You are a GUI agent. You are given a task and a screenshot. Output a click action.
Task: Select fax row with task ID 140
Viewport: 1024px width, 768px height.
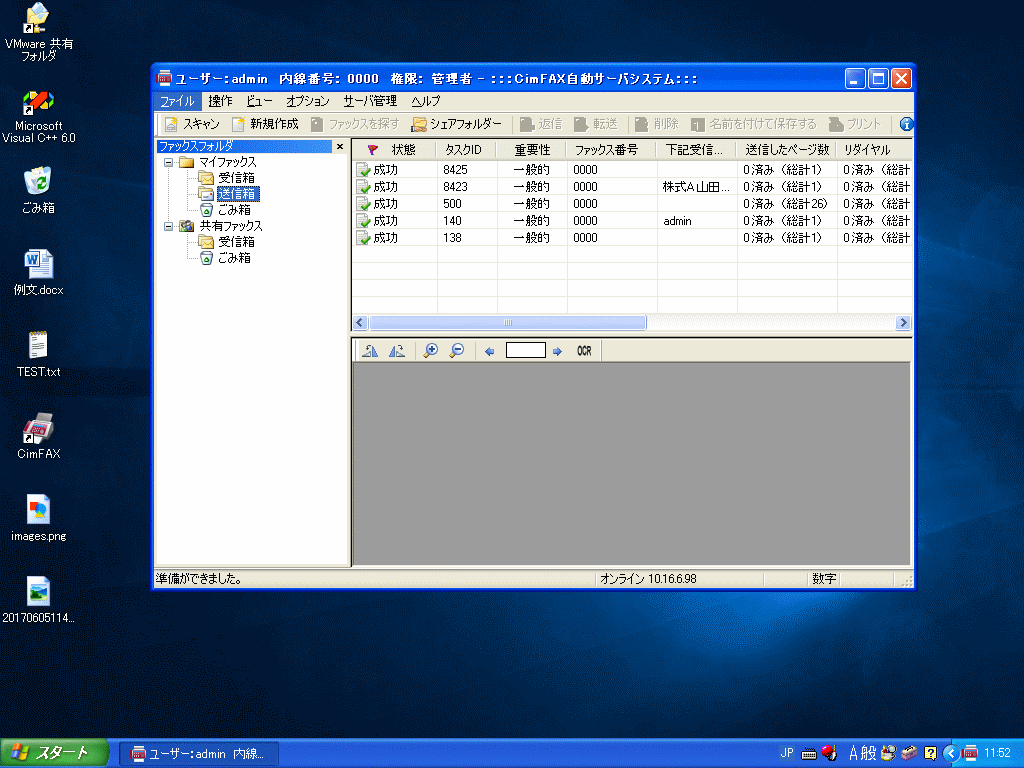pyautogui.click(x=632, y=221)
